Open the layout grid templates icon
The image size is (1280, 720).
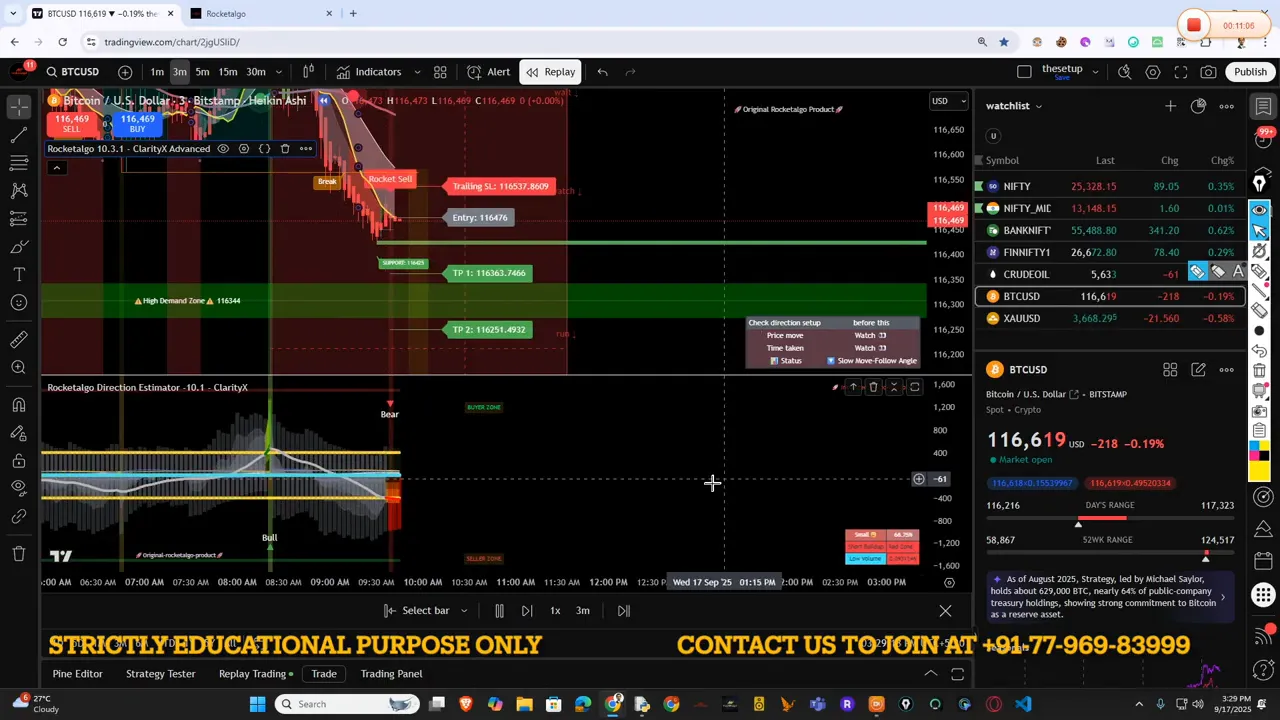coord(440,72)
